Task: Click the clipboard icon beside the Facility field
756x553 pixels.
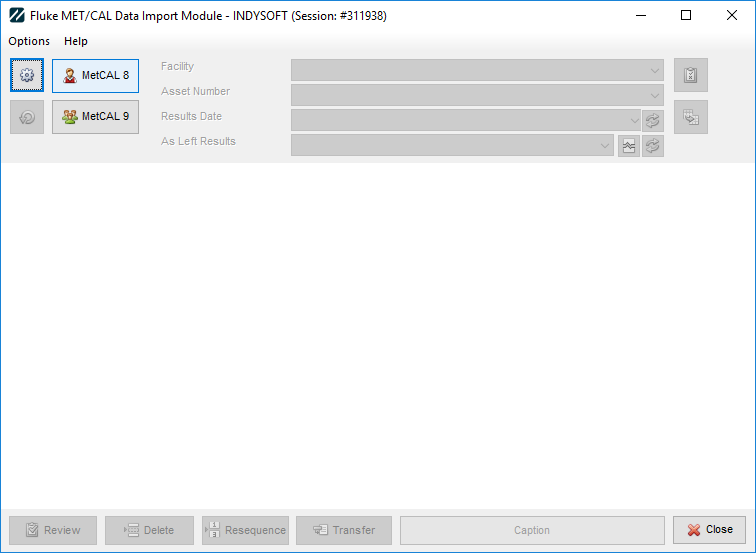Action: coord(690,75)
